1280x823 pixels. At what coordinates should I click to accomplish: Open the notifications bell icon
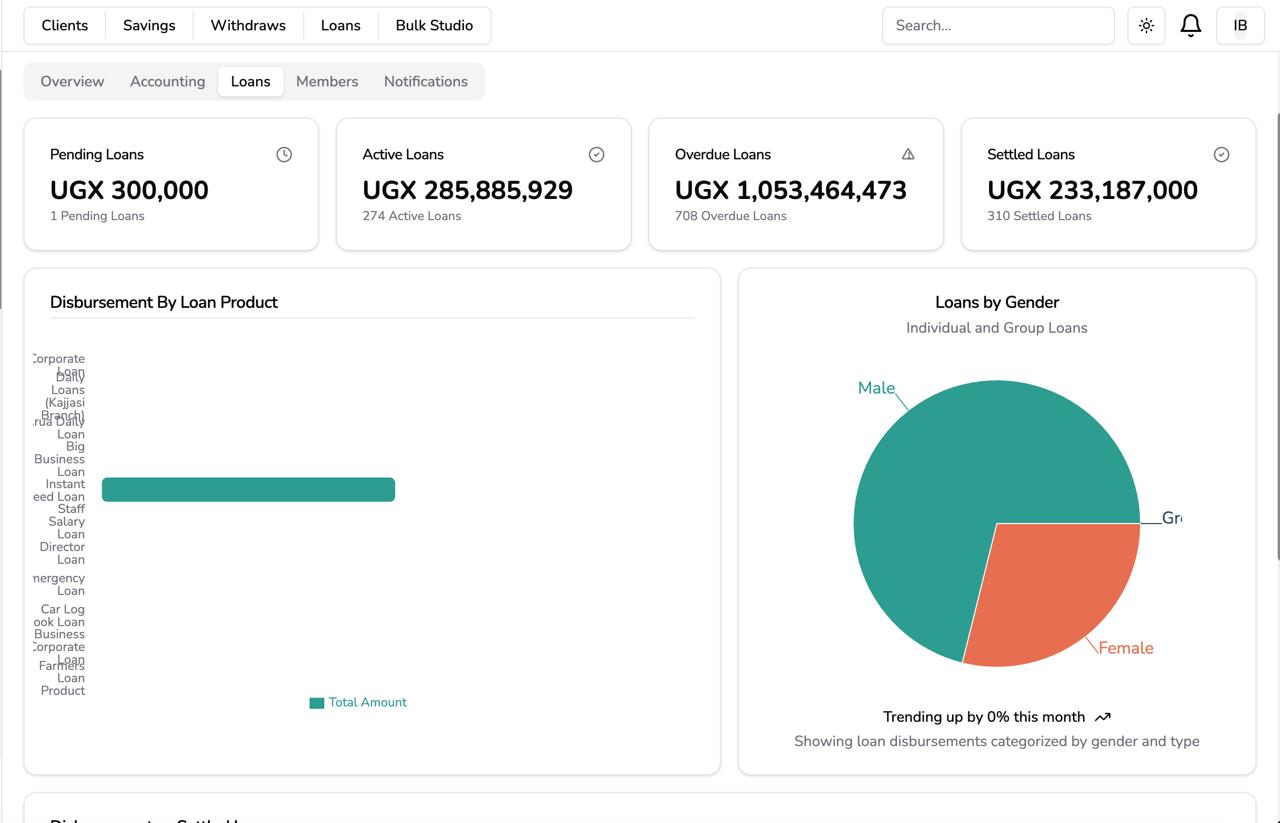pos(1190,26)
